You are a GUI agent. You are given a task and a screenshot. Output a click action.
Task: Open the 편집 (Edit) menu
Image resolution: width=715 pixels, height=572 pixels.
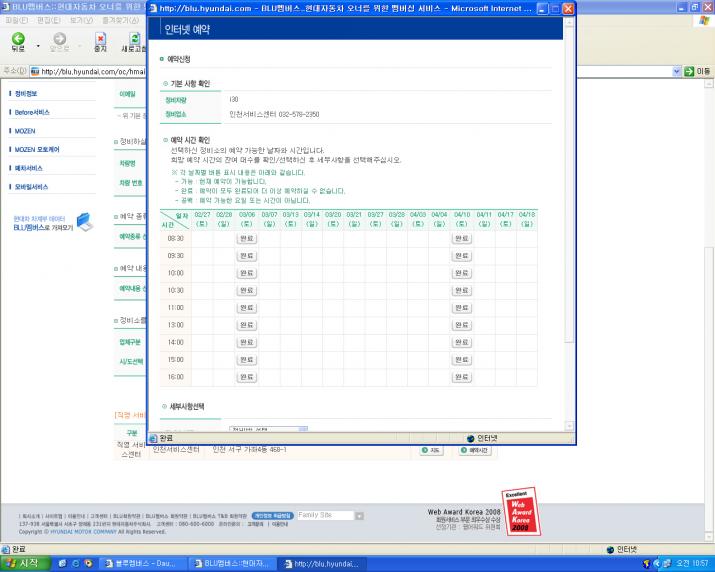49,21
